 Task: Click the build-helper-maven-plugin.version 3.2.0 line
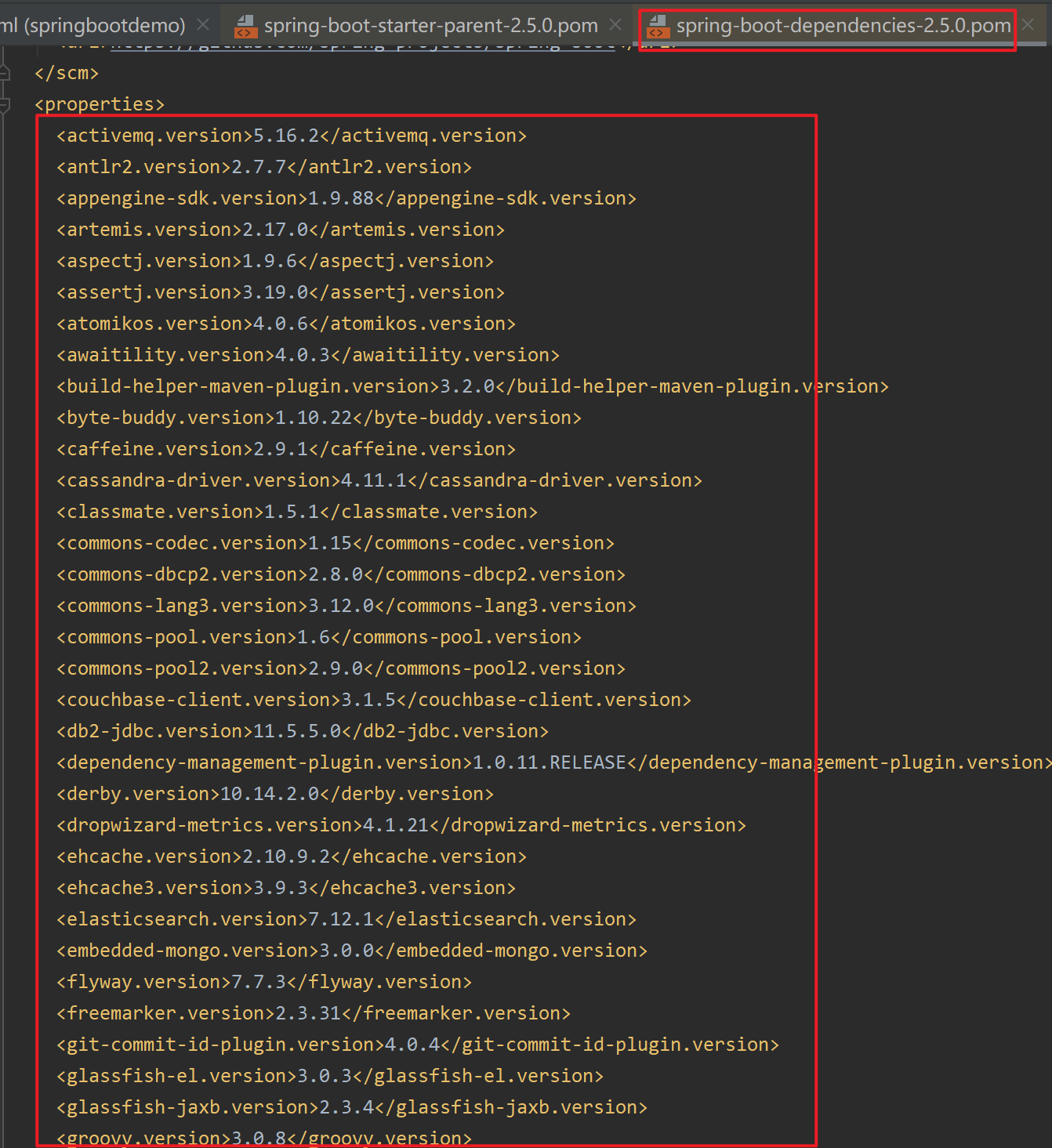point(473,386)
